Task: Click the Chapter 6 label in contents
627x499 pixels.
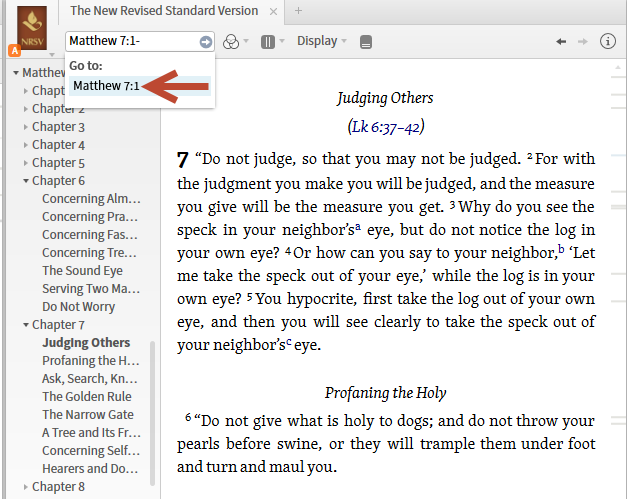Action: (58, 181)
